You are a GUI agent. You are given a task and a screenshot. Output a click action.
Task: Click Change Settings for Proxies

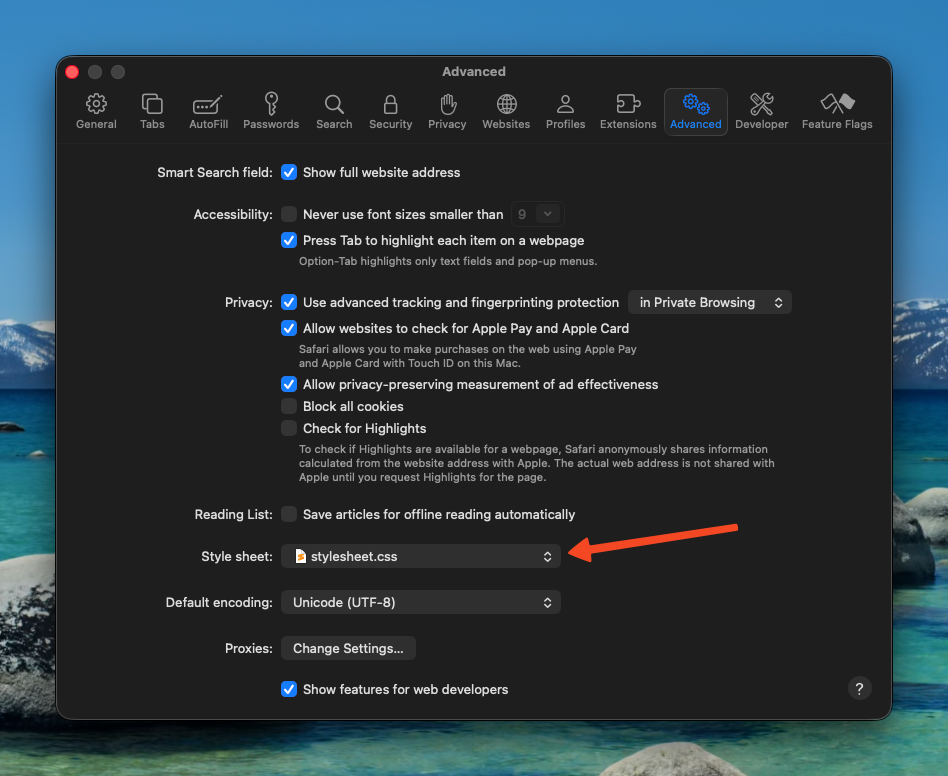pos(348,648)
